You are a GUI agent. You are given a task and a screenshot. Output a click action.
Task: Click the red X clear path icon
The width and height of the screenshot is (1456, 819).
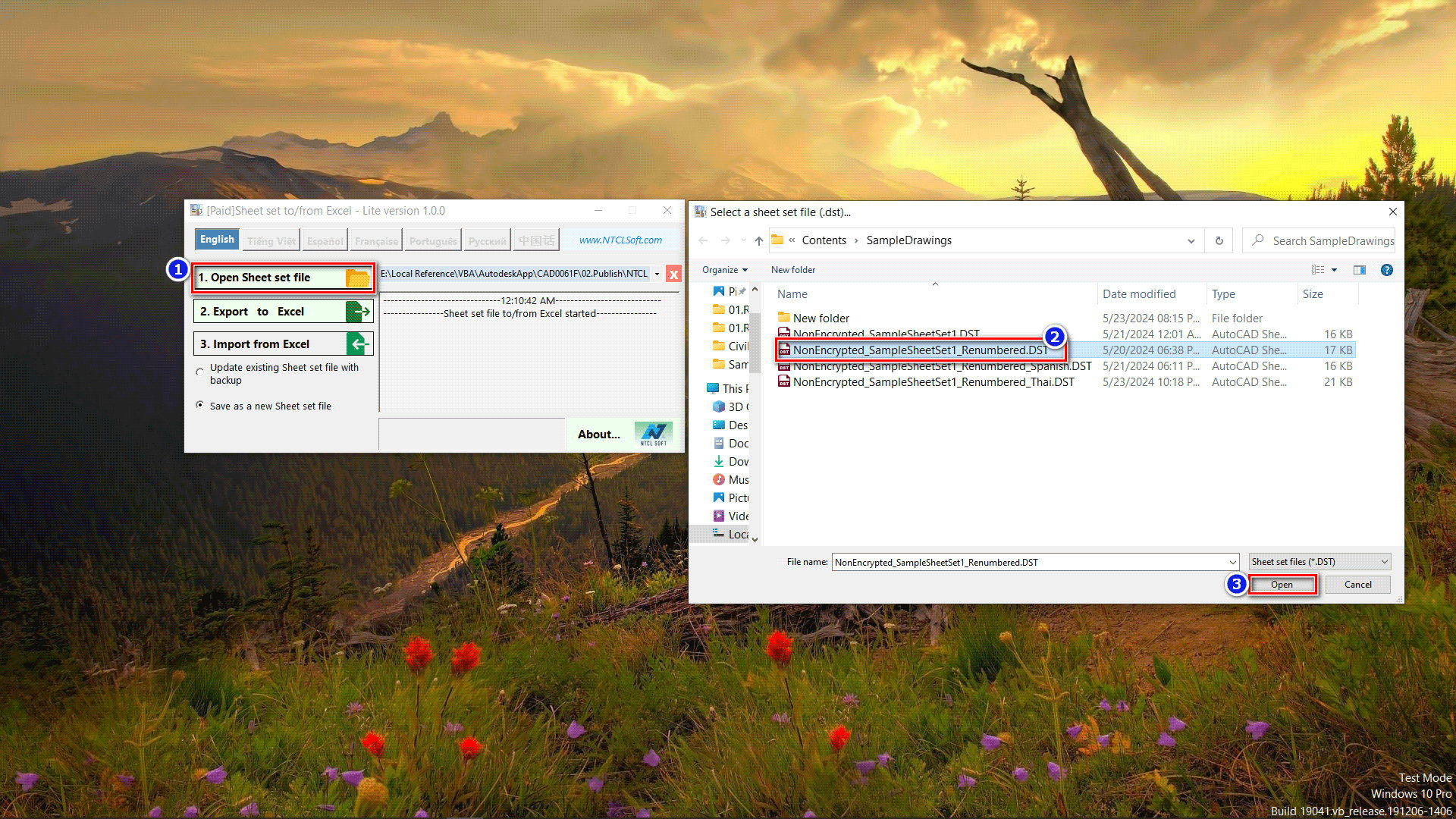[x=673, y=275]
